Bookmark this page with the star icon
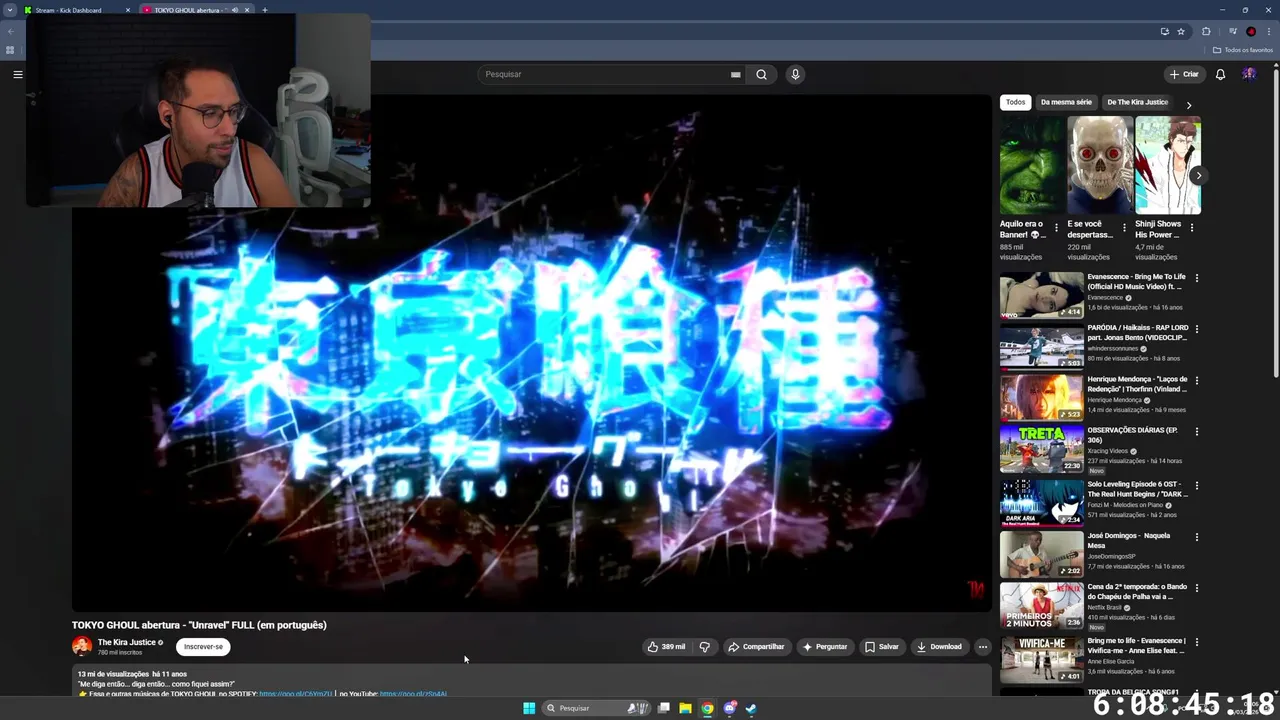Screen dimensions: 1280x720 tap(1181, 31)
